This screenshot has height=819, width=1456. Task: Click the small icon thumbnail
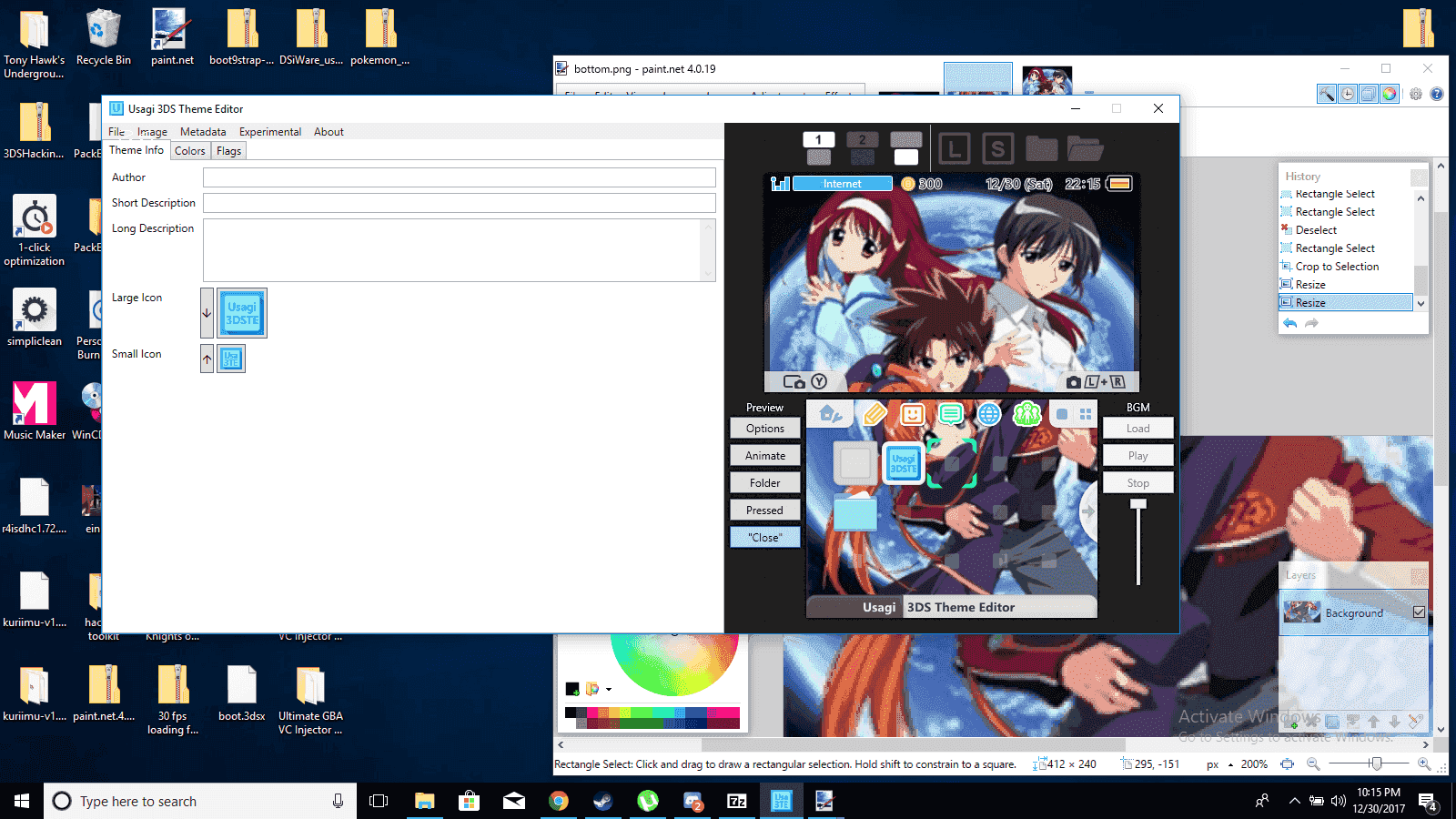[231, 359]
